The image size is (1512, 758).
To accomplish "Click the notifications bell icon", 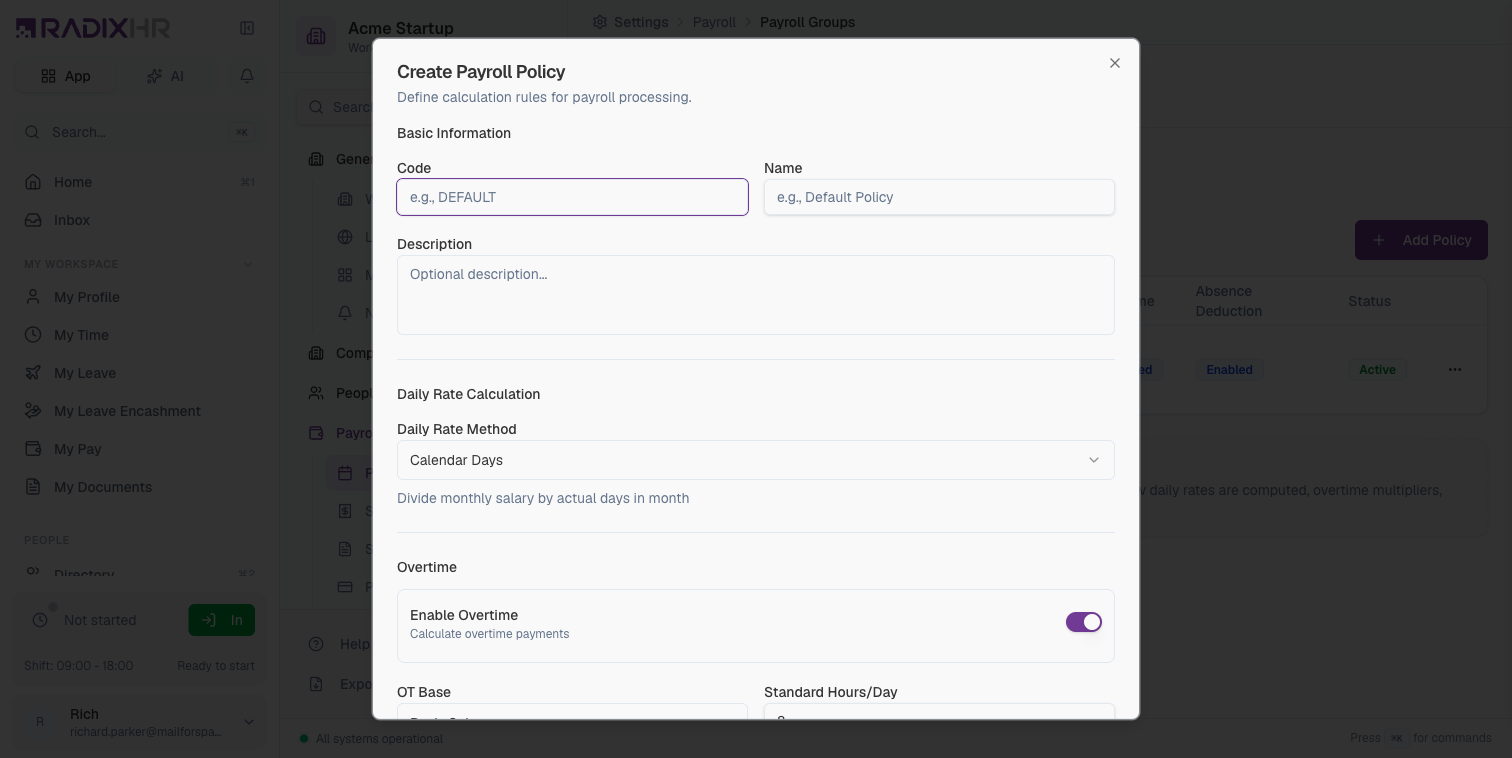I will click(247, 76).
